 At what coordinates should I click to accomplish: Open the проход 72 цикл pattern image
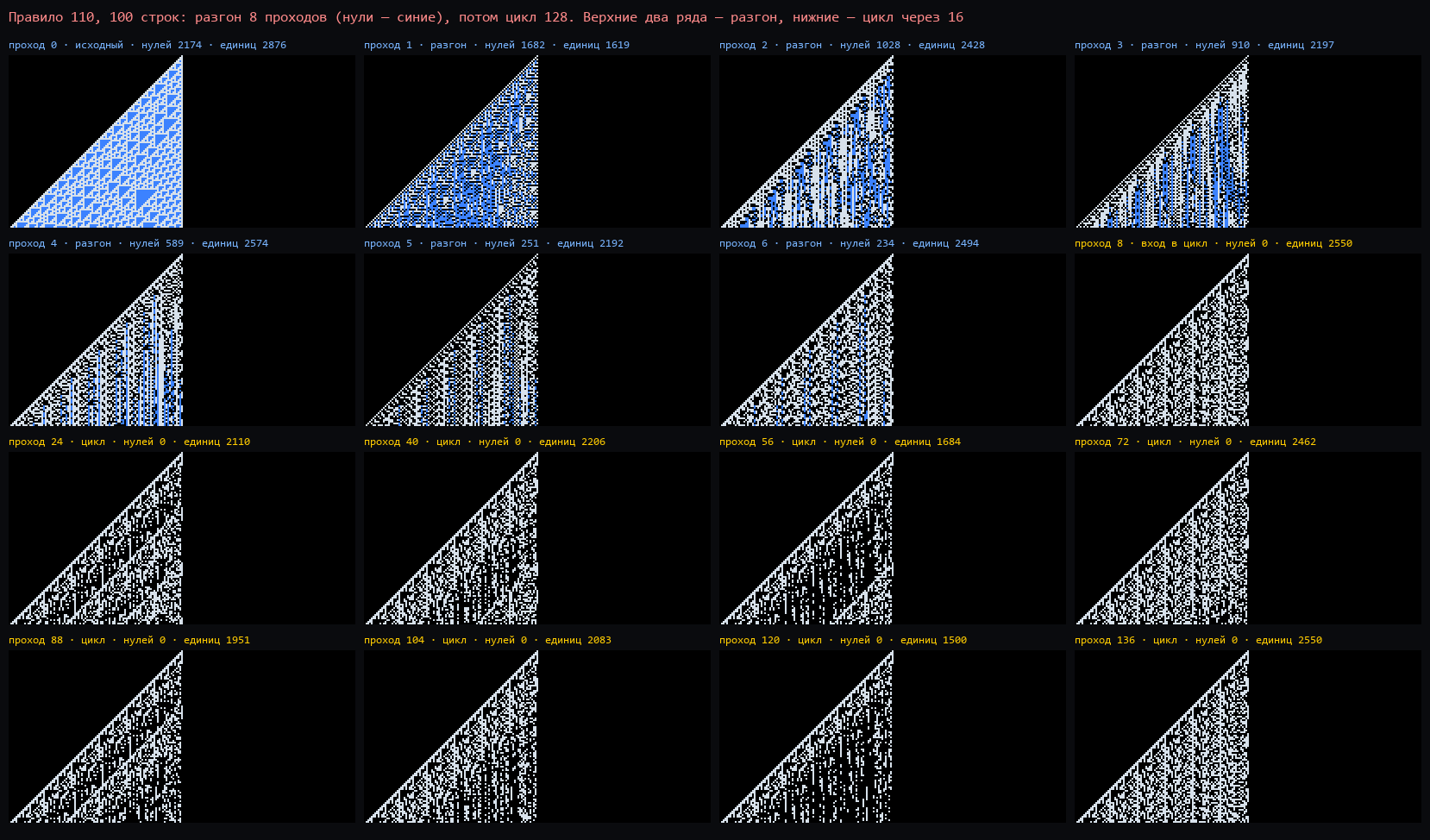click(1248, 538)
